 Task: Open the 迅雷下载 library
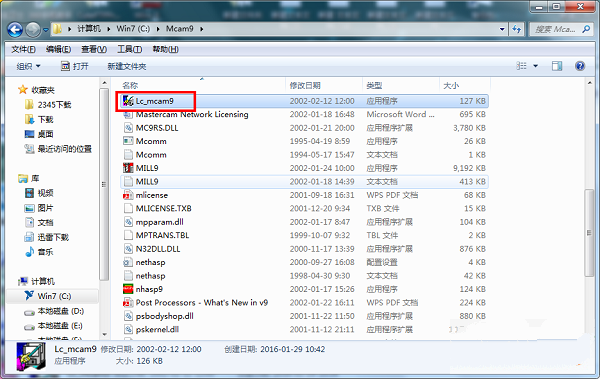click(x=53, y=237)
